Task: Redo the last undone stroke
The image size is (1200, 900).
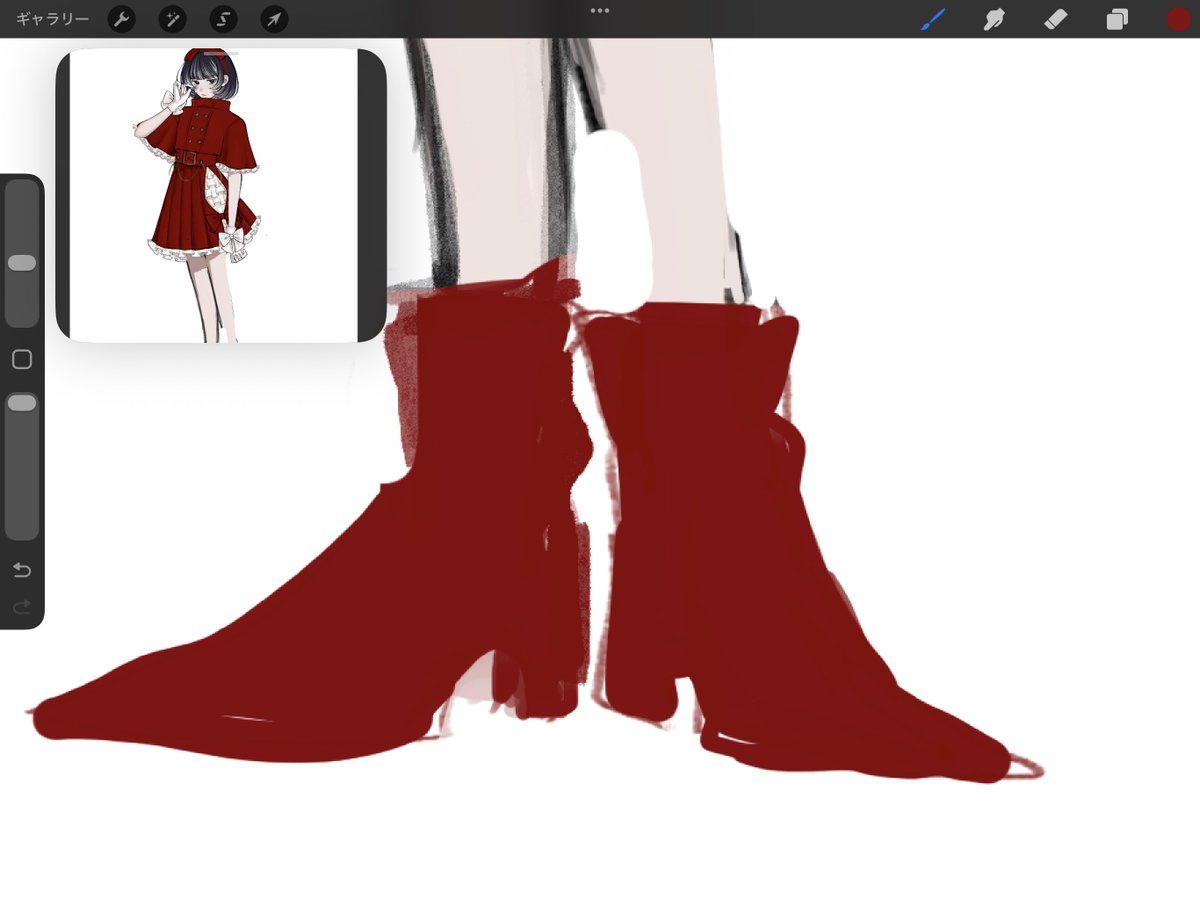Action: [x=22, y=606]
